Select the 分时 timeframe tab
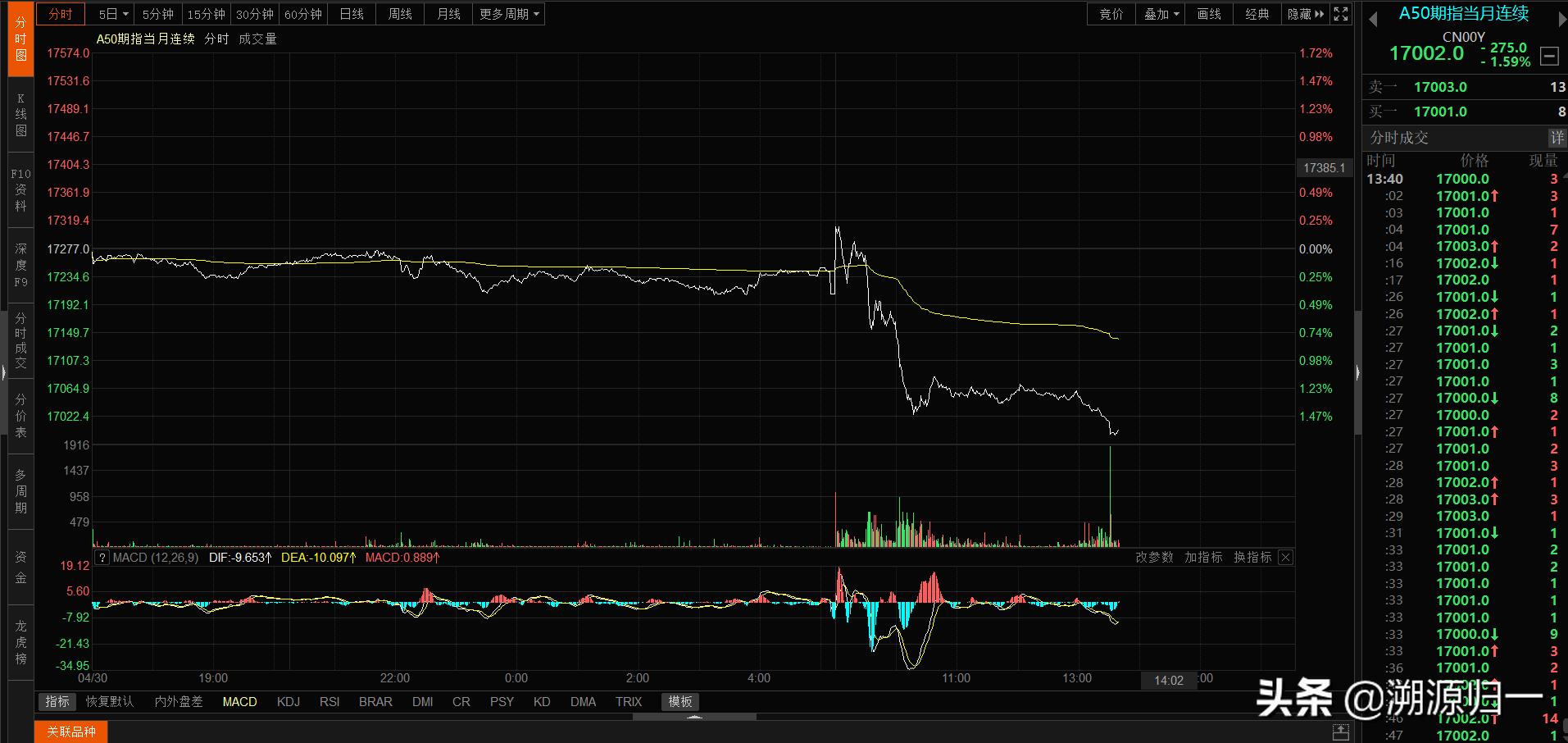Image resolution: width=1568 pixels, height=743 pixels. click(x=61, y=14)
